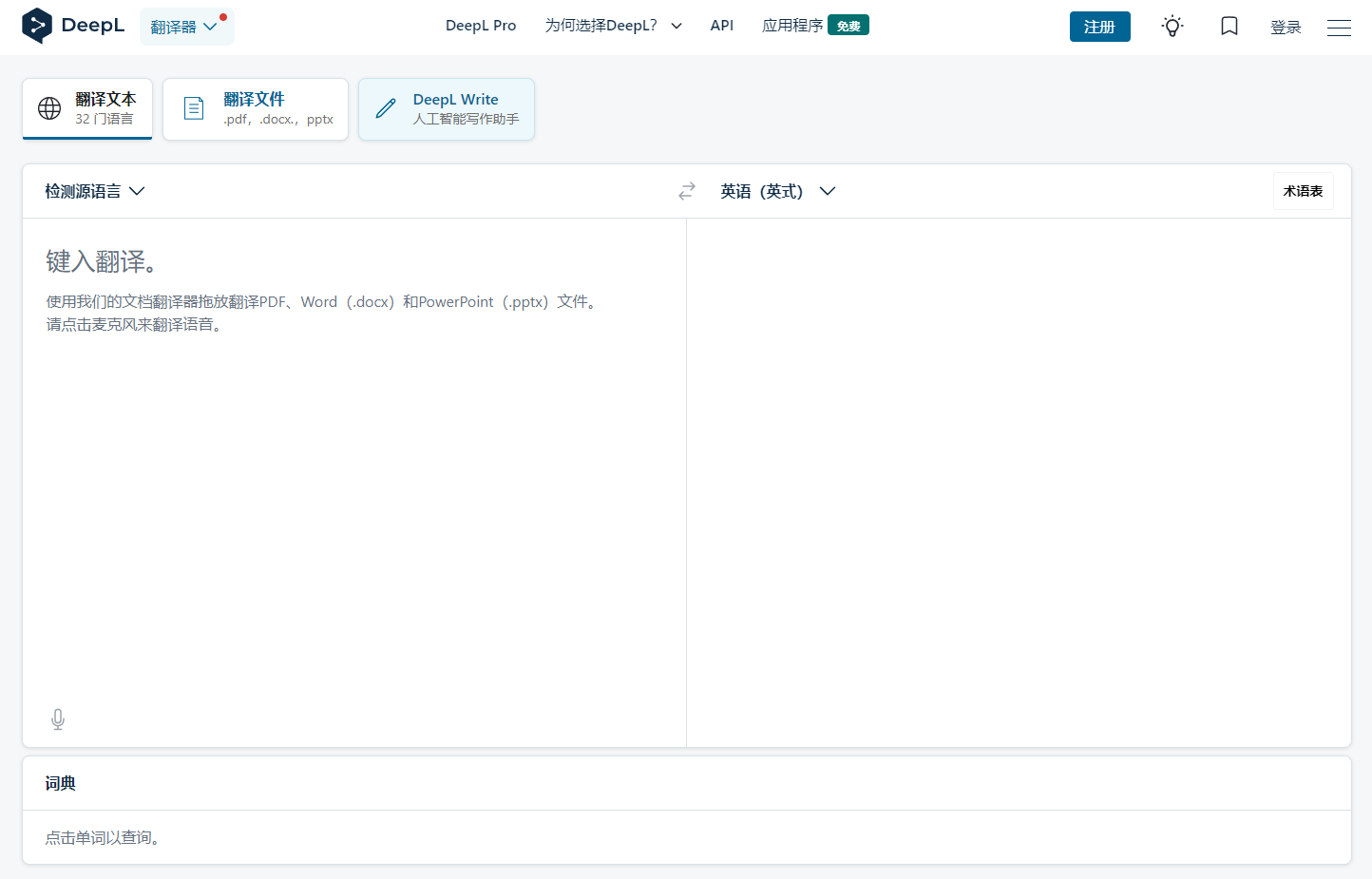Open the 术语表 glossary button

(1304, 191)
